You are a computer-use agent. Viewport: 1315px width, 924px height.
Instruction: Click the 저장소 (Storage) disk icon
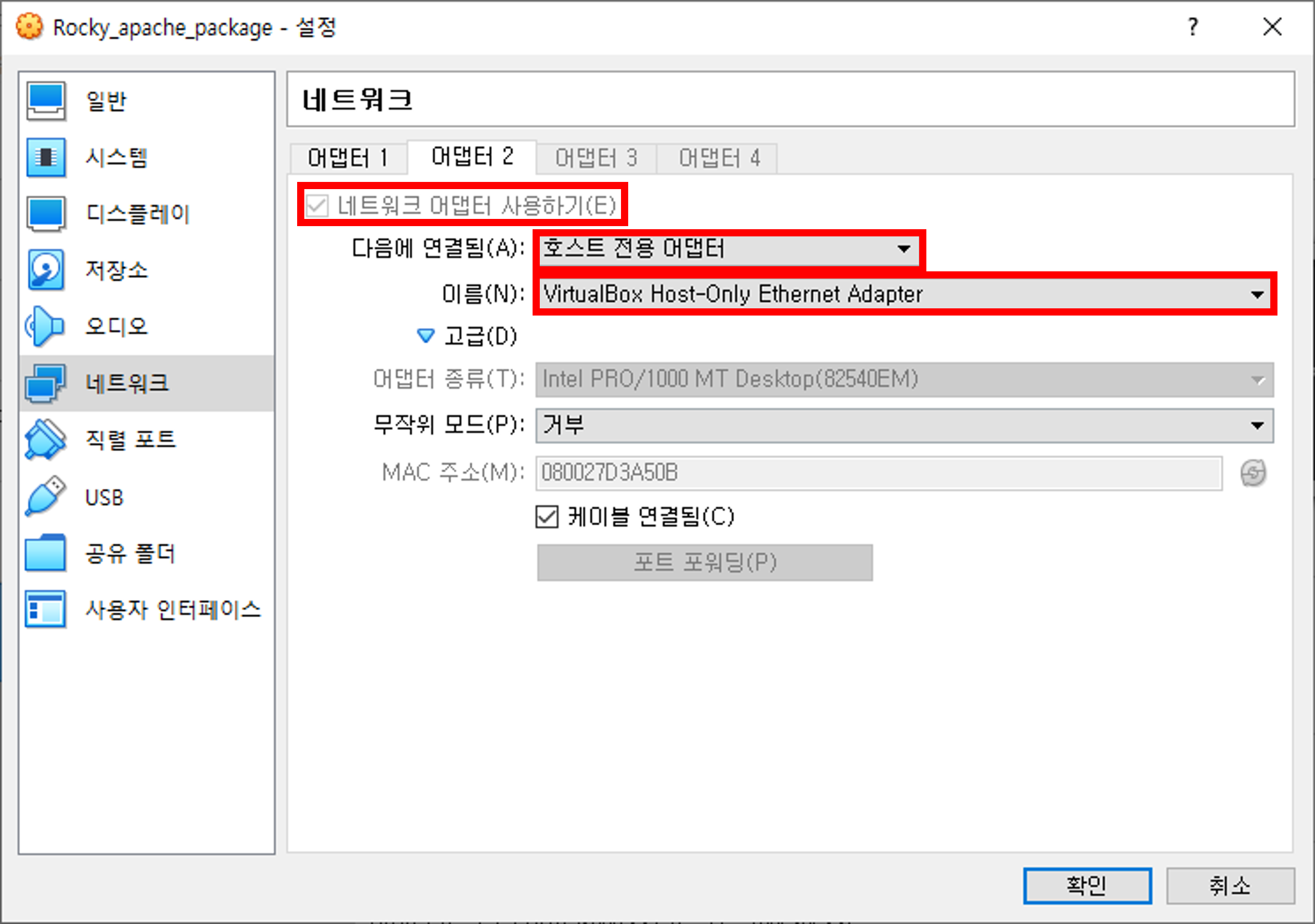coord(46,270)
